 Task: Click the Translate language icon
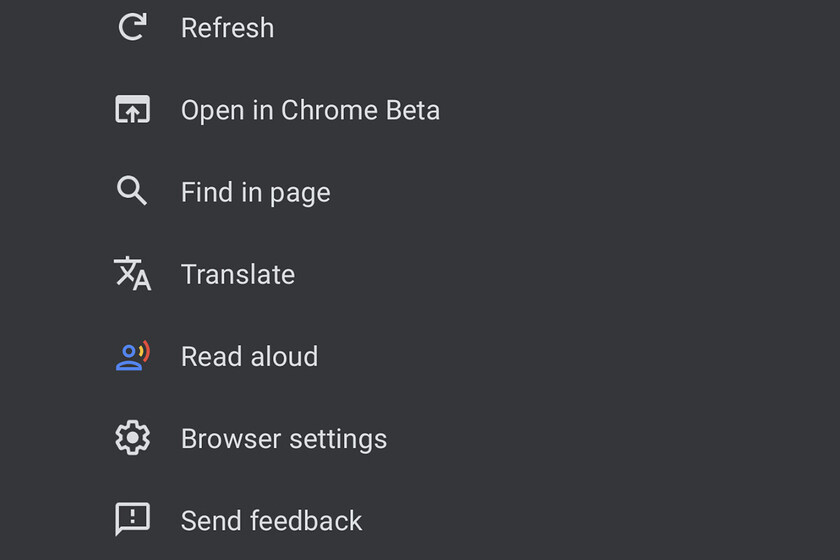click(132, 273)
